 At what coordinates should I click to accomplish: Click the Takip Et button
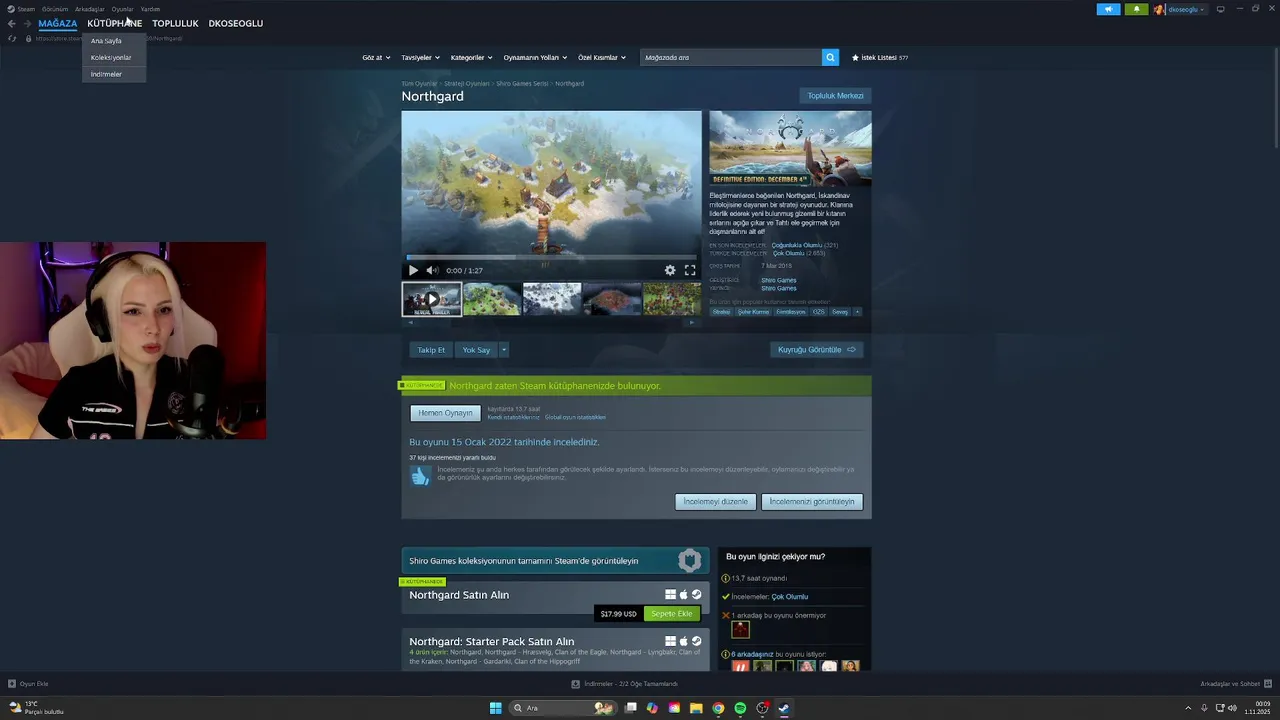431,350
